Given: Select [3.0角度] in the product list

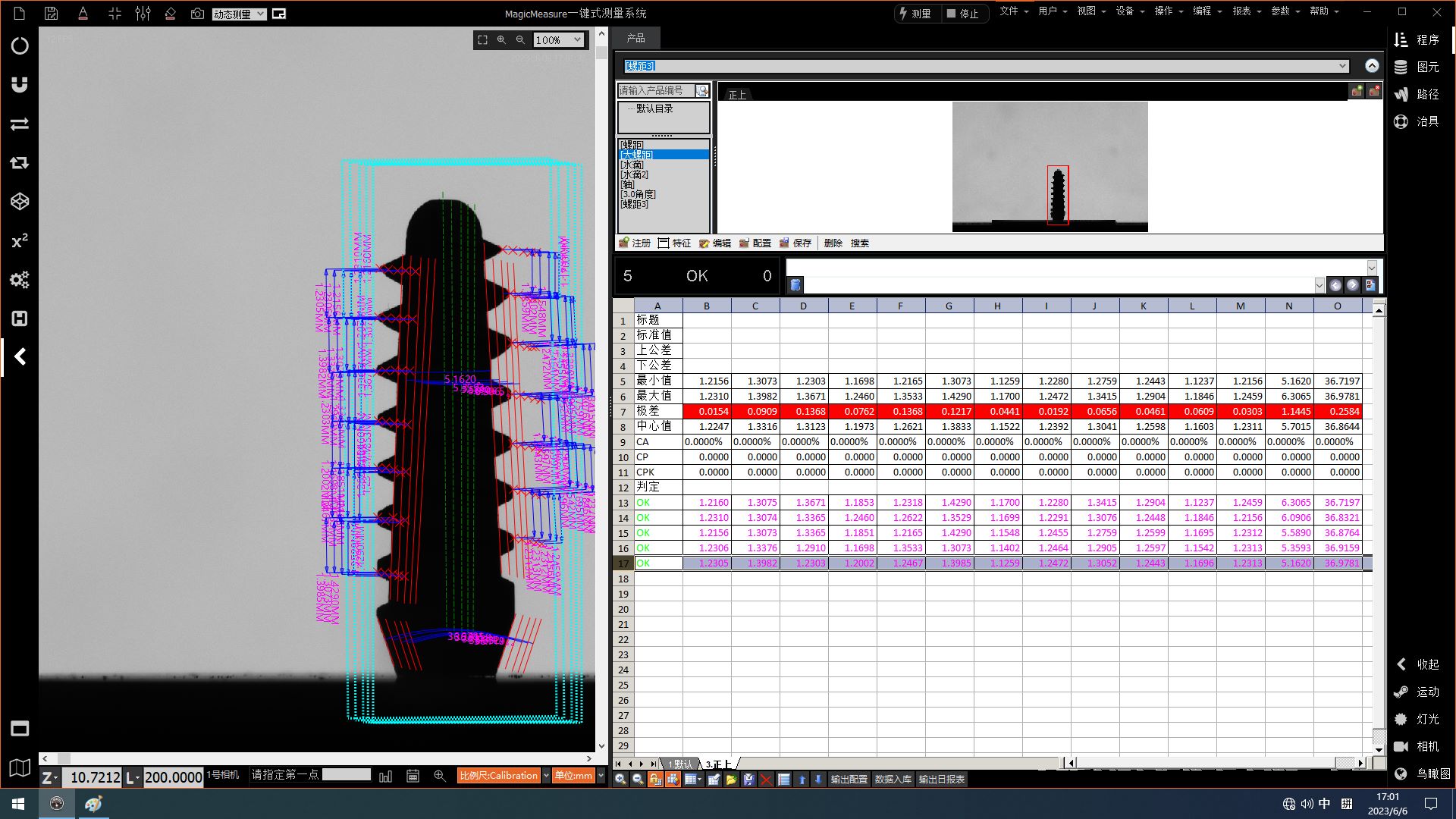Looking at the screenshot, I should [x=638, y=194].
